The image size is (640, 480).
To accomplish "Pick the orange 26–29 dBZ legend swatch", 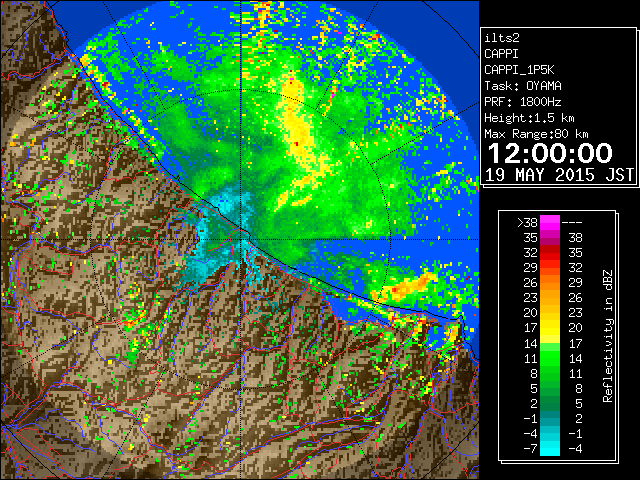I will 550,283.
